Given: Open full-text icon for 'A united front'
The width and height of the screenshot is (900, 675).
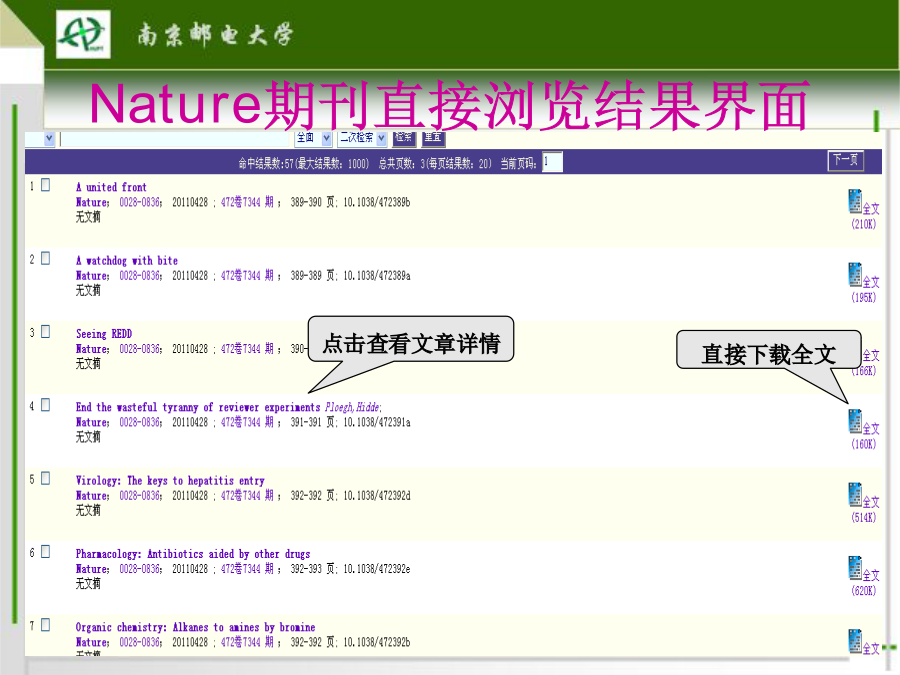Looking at the screenshot, I should (x=855, y=201).
